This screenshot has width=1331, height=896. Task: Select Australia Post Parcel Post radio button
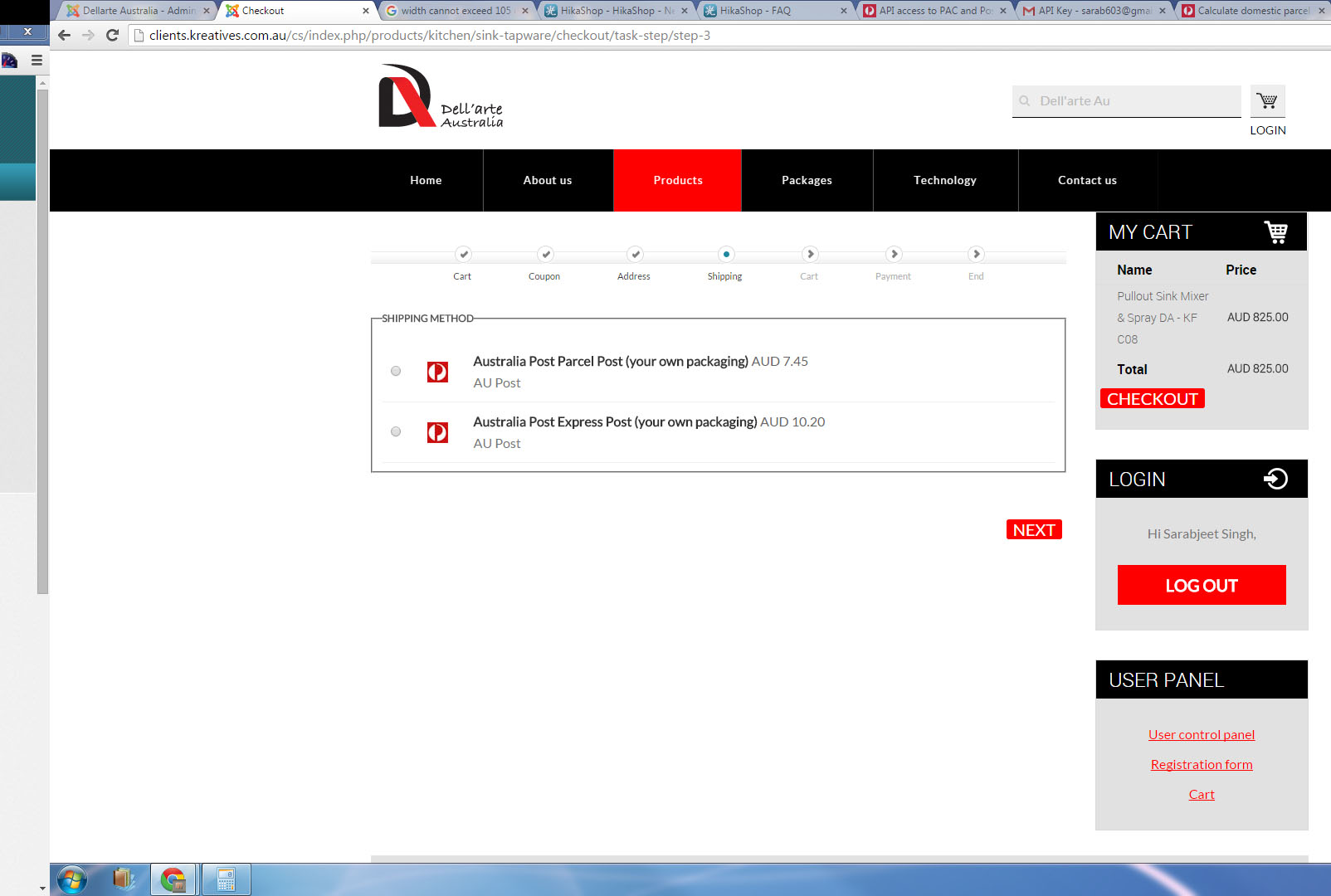[396, 371]
